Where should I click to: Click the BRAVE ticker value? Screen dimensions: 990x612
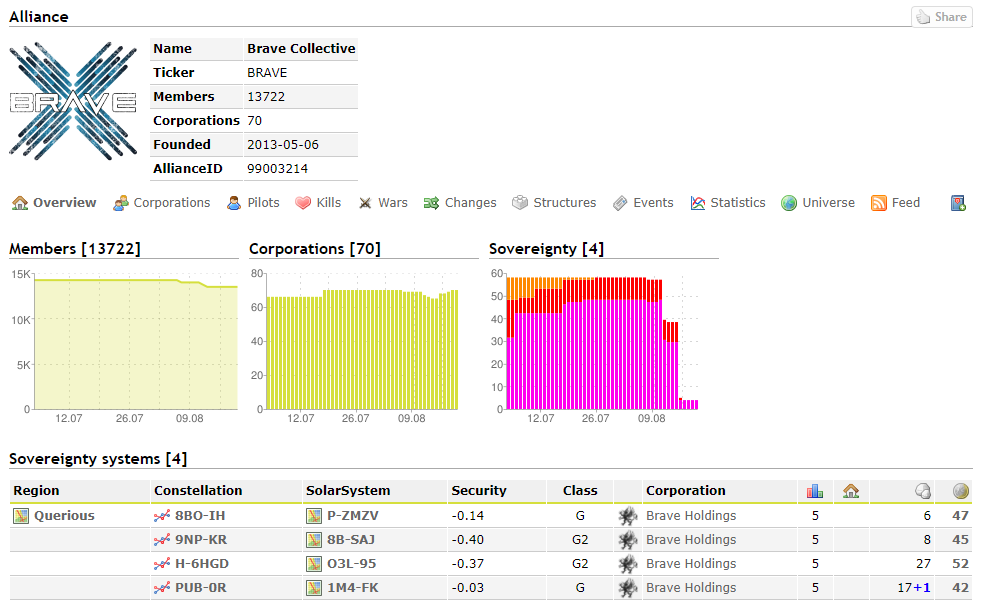point(267,73)
